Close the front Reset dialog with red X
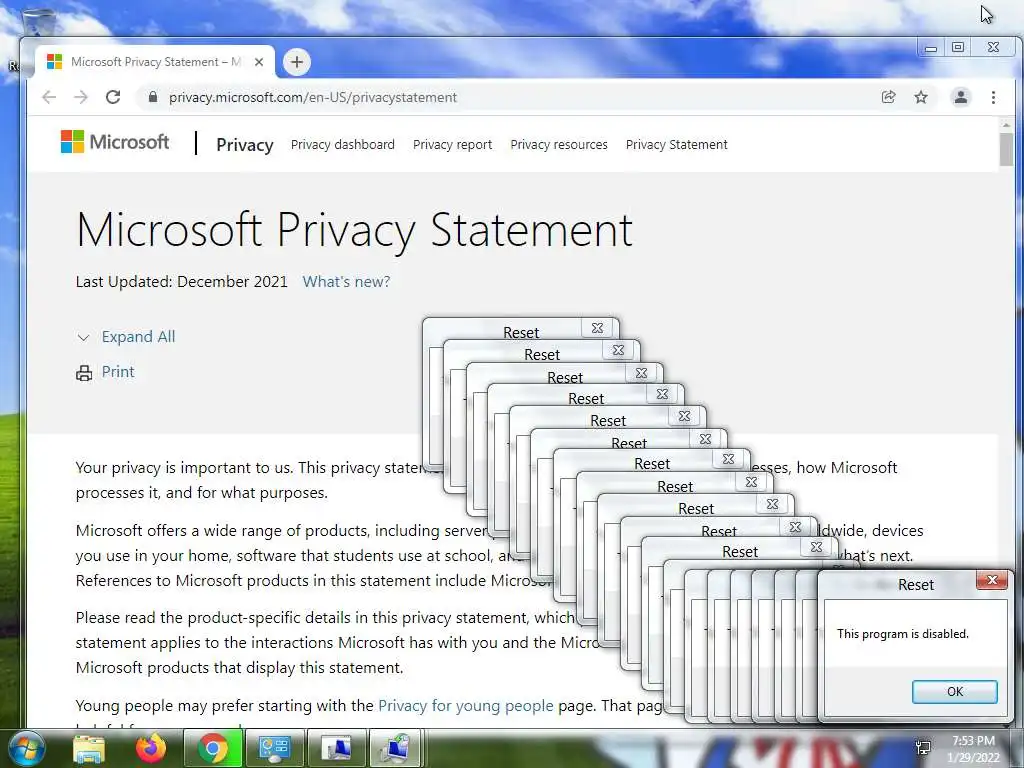1024x768 pixels. point(992,580)
